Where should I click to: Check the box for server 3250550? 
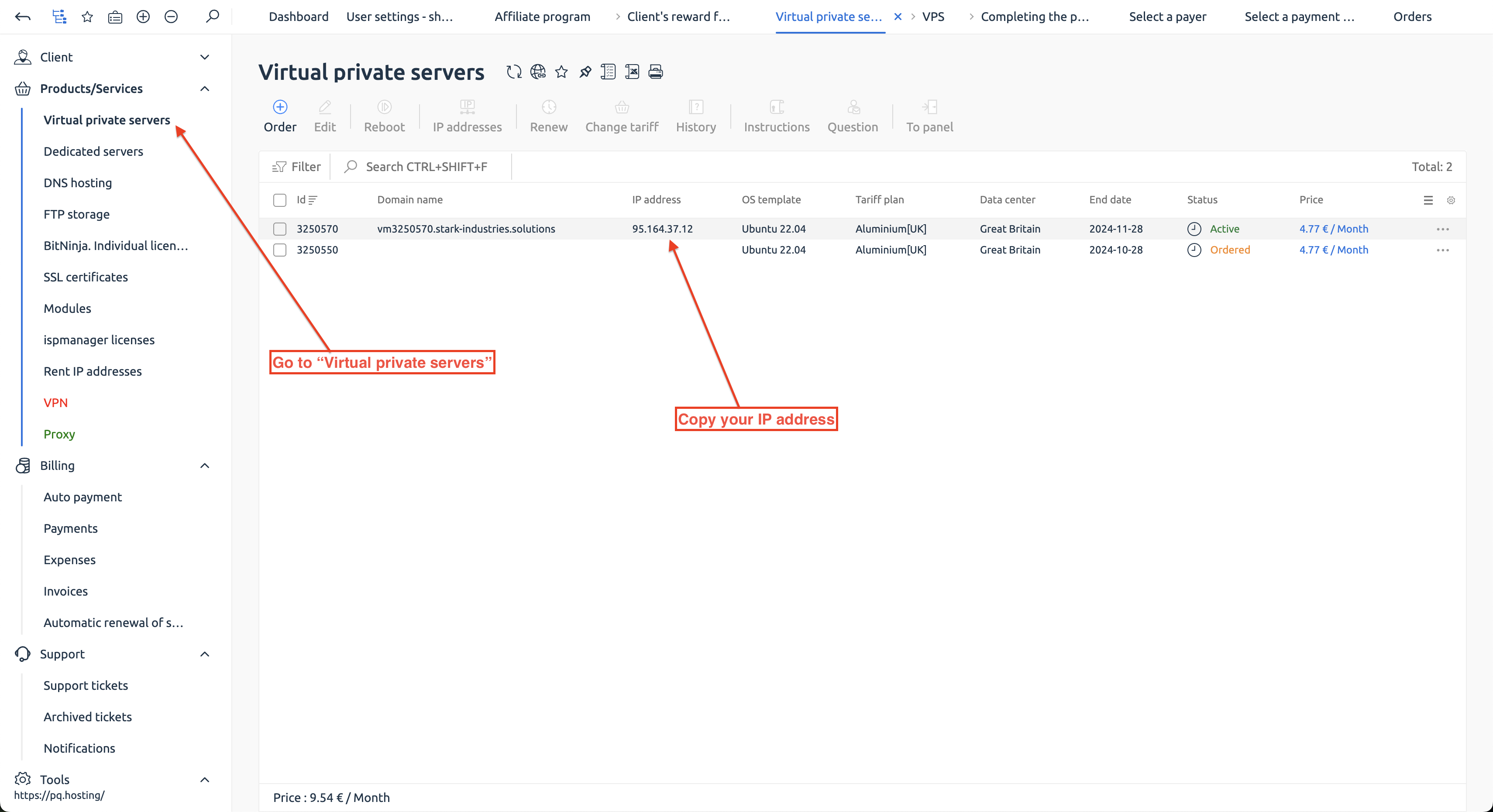click(280, 250)
